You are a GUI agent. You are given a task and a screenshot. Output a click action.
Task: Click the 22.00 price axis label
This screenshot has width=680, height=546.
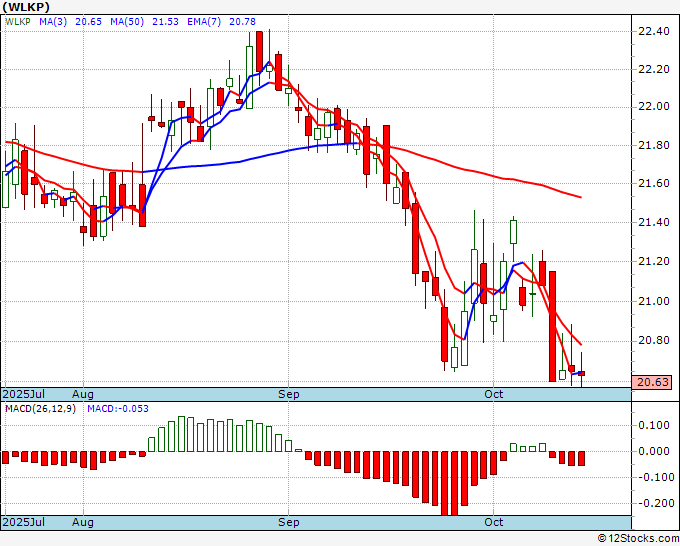pos(654,107)
